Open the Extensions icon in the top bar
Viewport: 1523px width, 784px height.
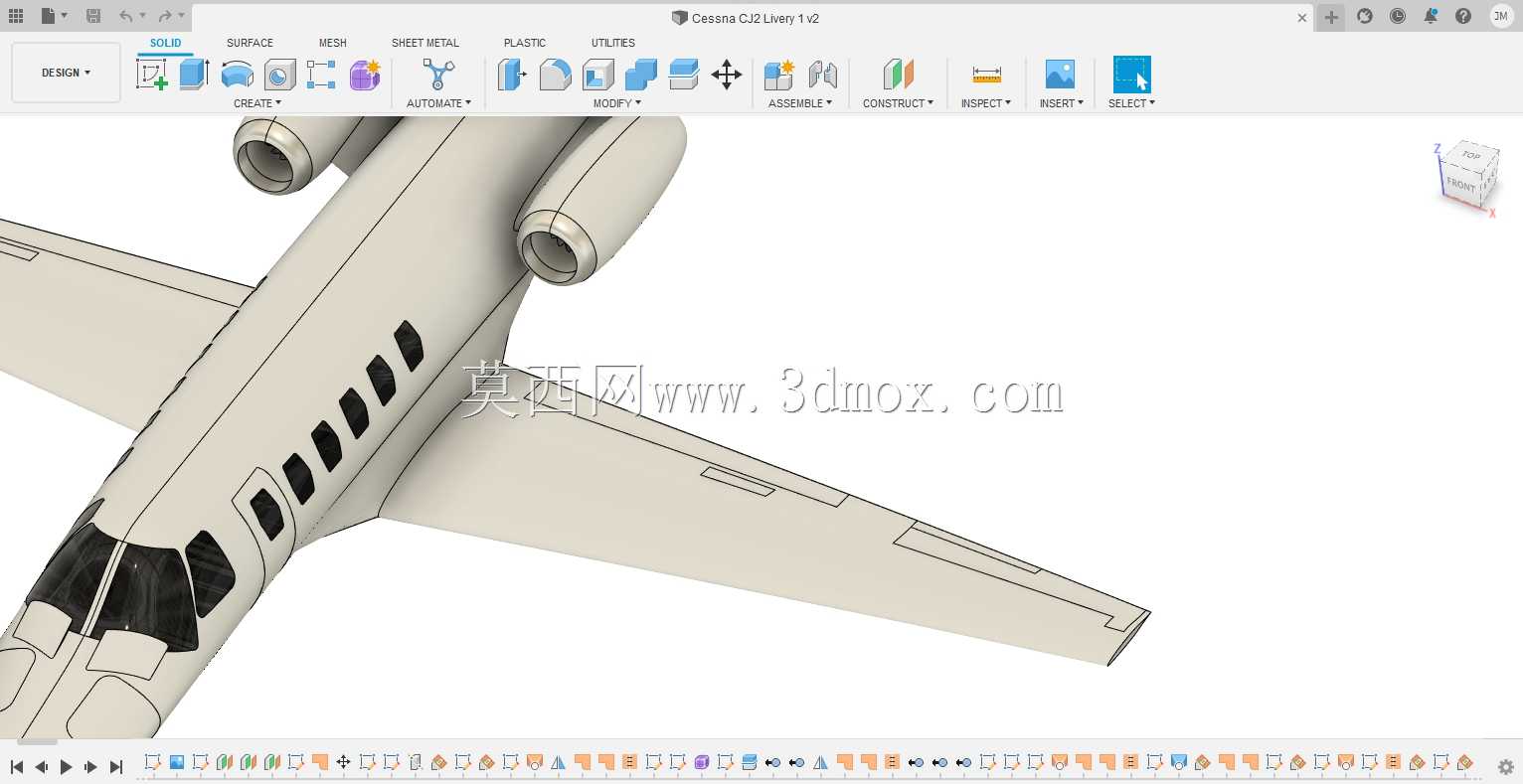tap(1365, 16)
